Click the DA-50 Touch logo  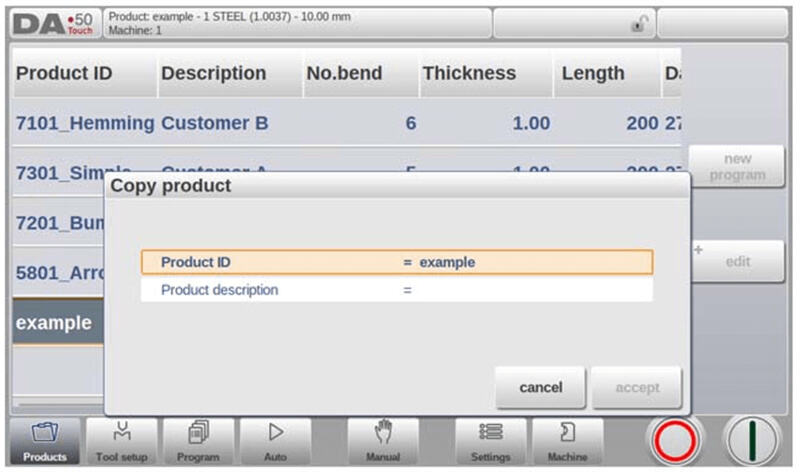[52, 23]
